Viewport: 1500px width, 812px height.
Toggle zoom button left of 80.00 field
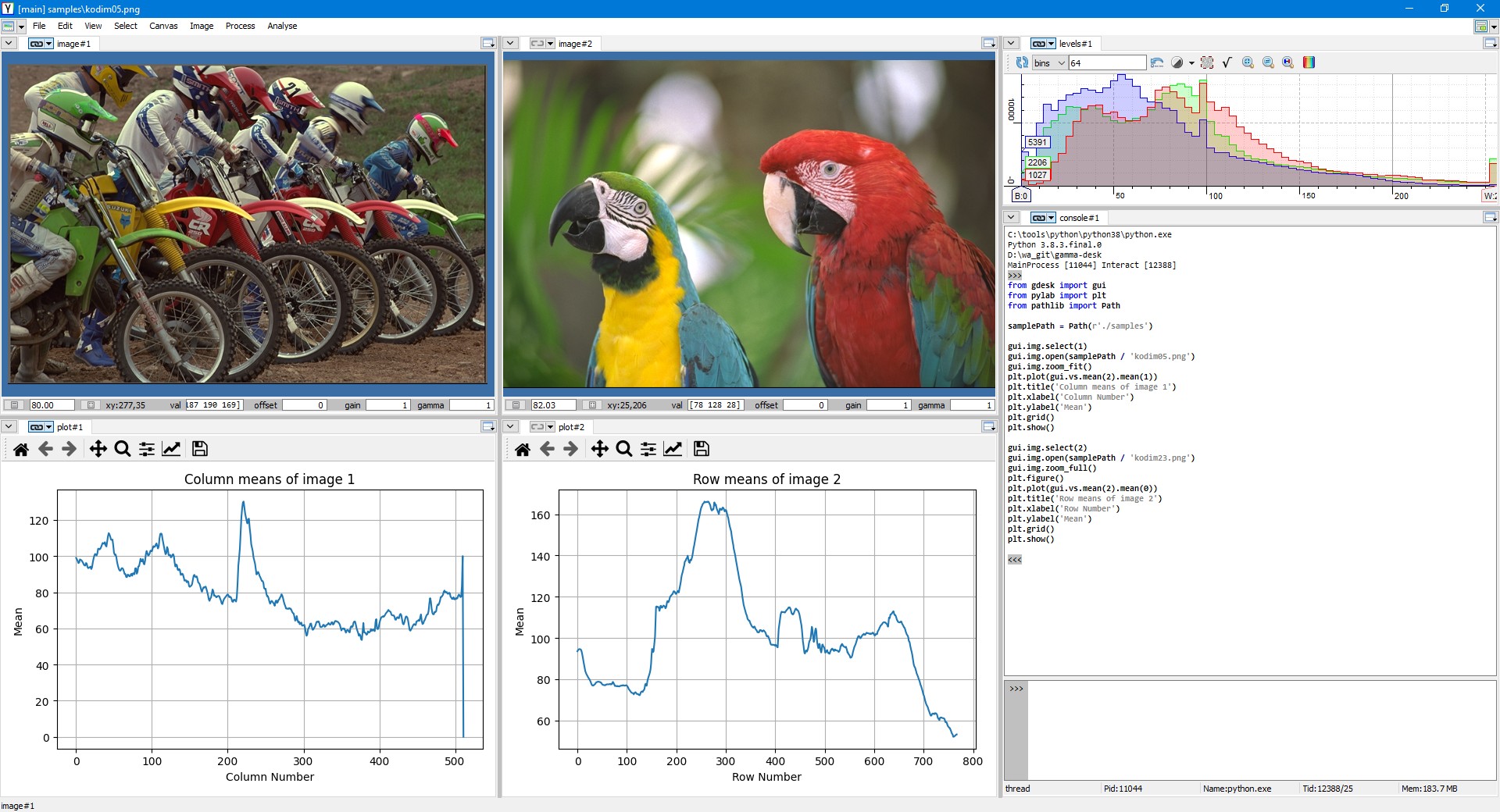click(x=14, y=405)
